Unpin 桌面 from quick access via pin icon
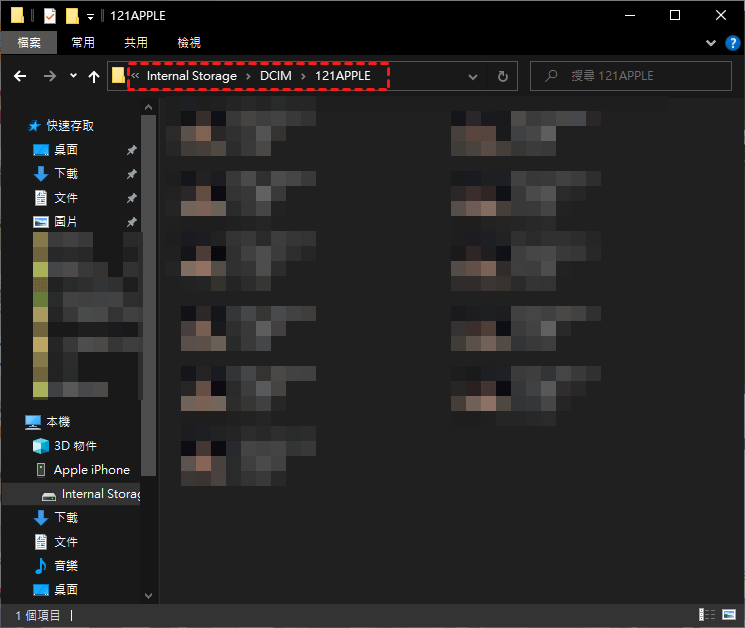Image resolution: width=745 pixels, height=628 pixels. (131, 150)
